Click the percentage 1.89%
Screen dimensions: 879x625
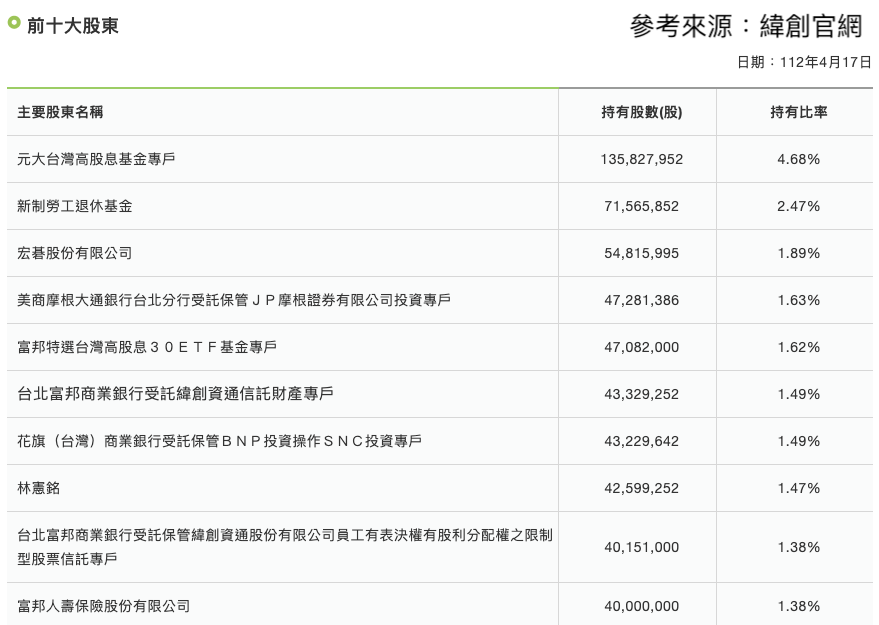(x=799, y=253)
